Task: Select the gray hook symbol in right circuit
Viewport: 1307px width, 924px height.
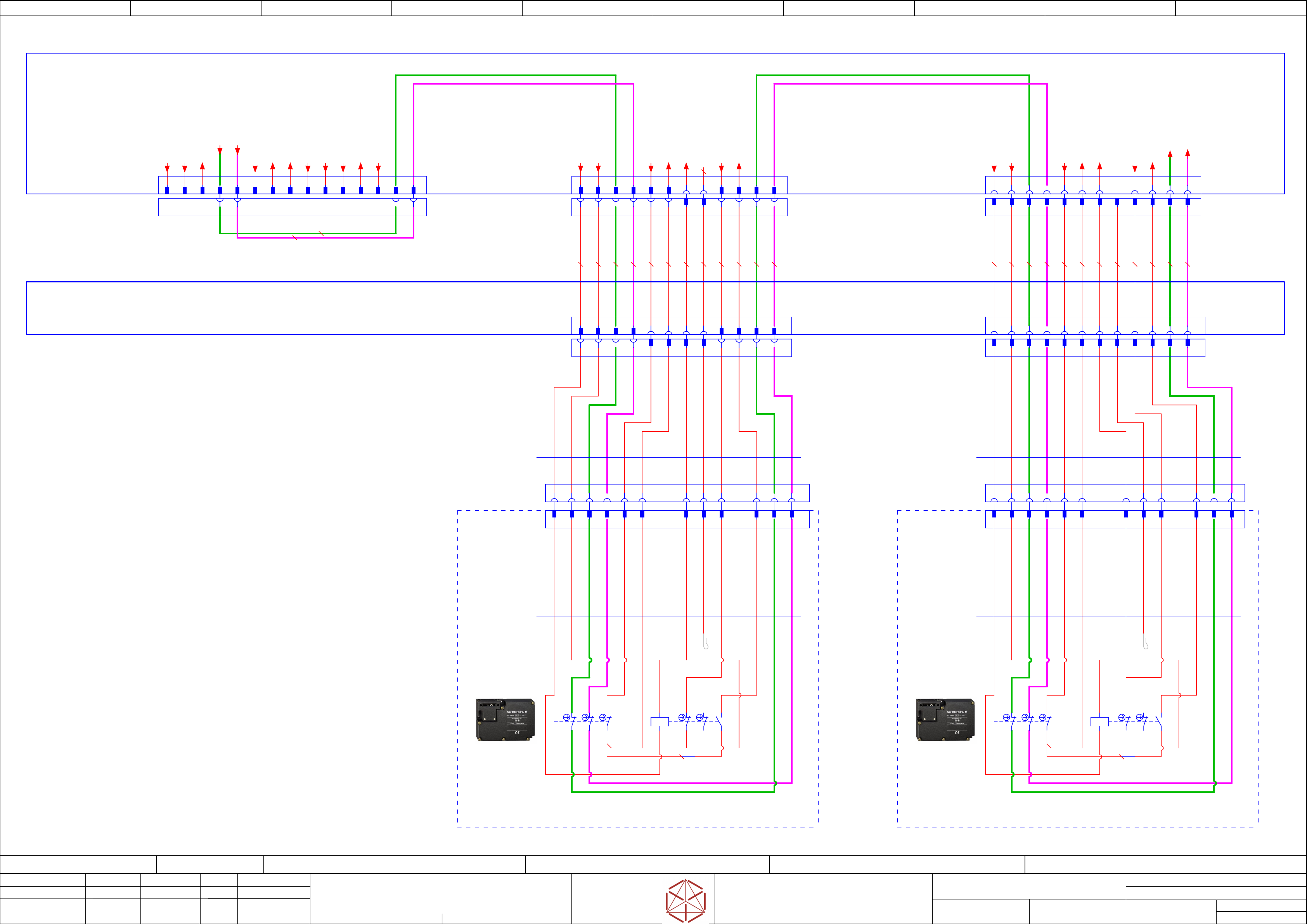Action: 1145,642
